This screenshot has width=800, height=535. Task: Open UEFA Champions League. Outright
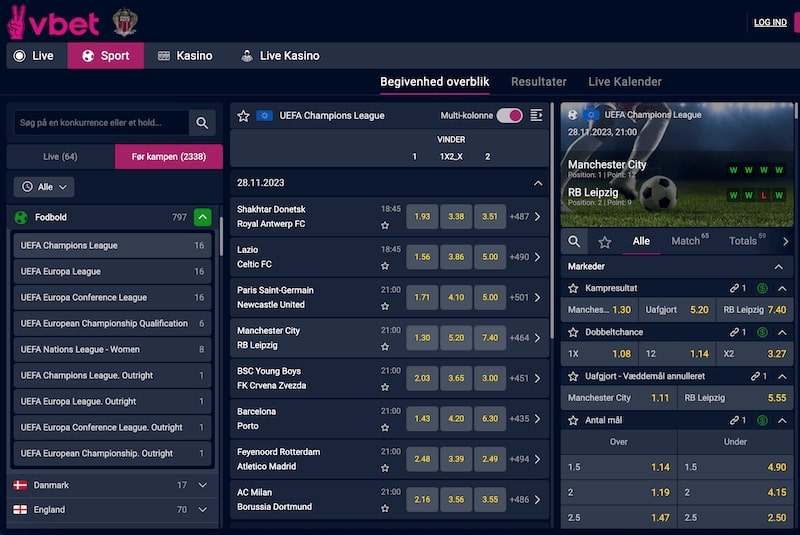click(x=112, y=376)
